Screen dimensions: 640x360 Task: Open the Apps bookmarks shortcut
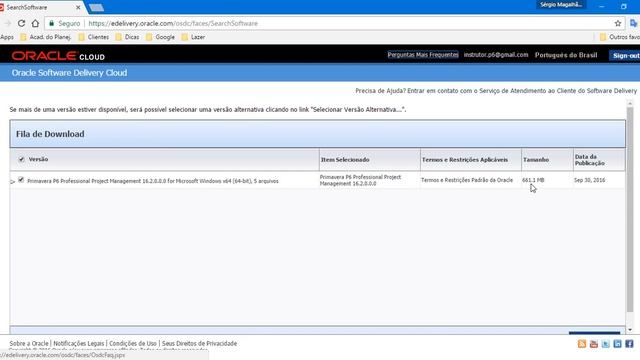(x=7, y=37)
